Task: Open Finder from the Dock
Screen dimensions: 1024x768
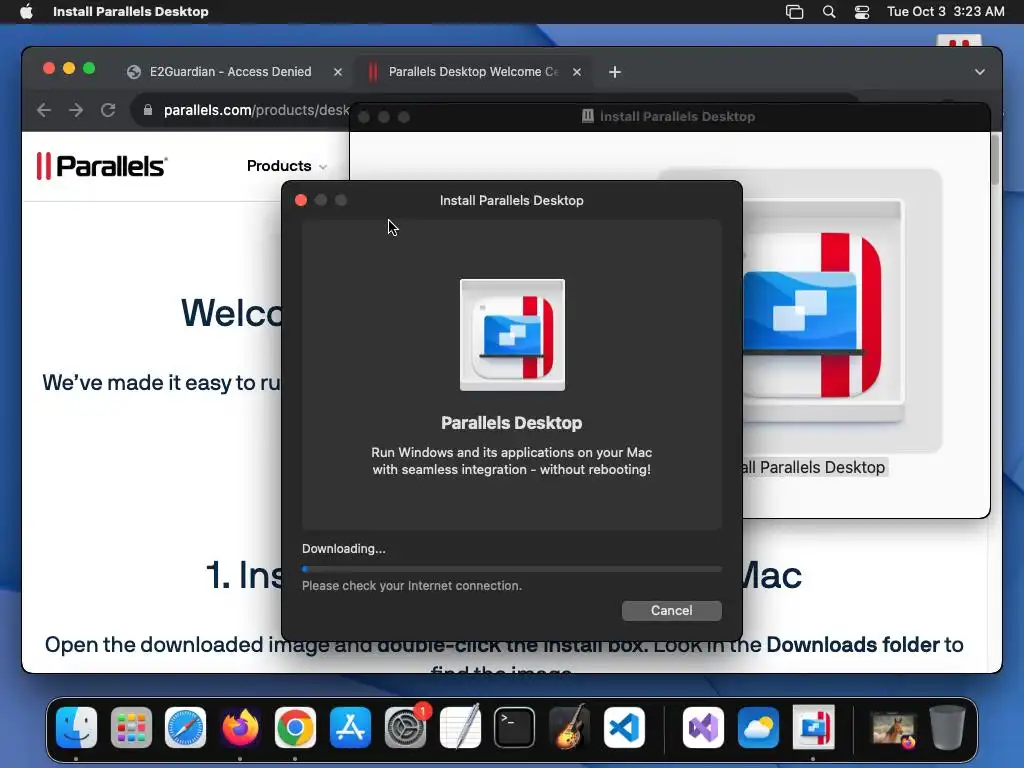Action: [x=76, y=728]
